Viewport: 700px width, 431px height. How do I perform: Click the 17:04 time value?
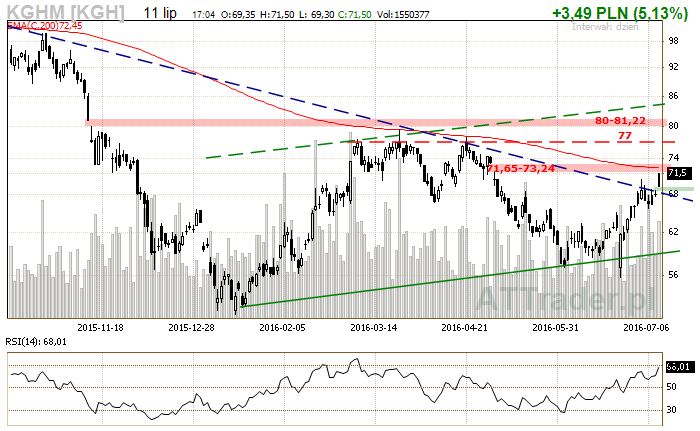pos(203,15)
